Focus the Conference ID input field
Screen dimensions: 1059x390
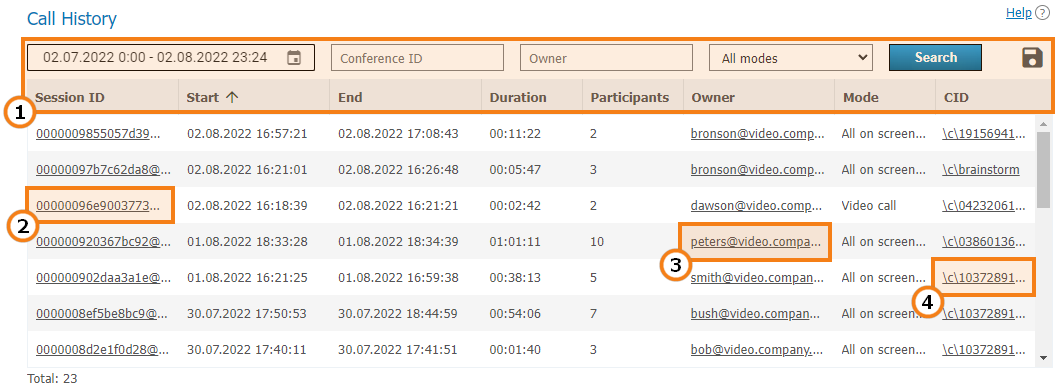point(417,58)
